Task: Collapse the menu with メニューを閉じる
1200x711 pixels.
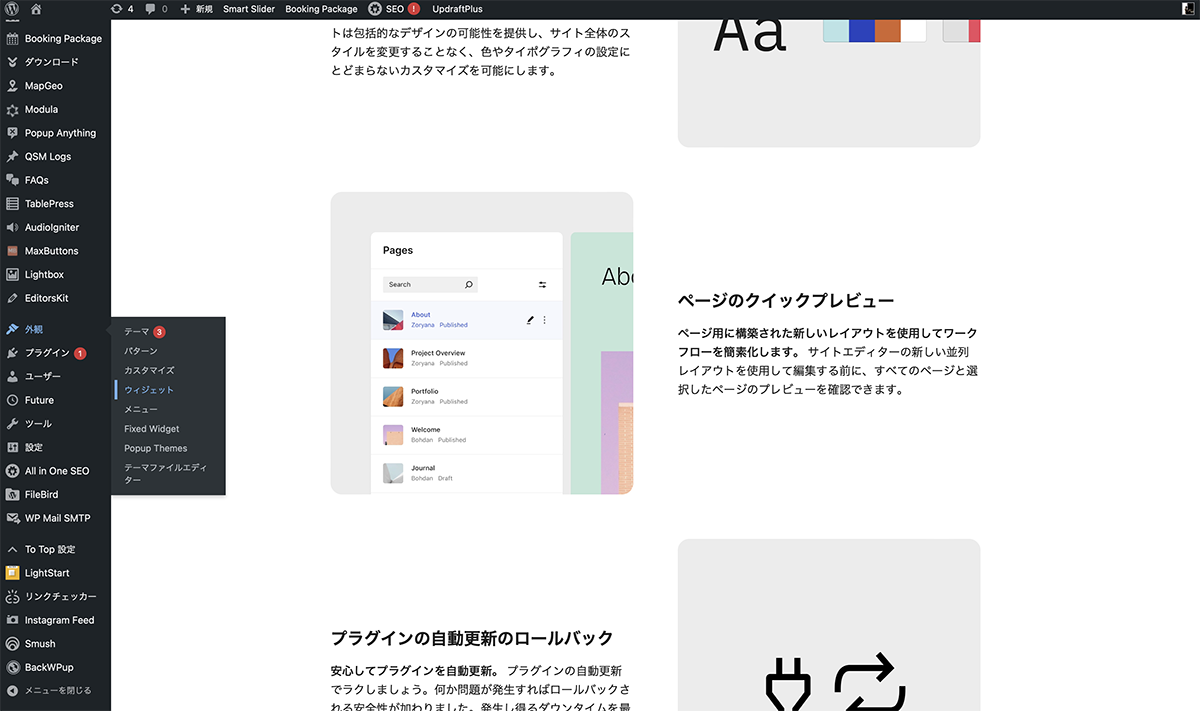Action: point(49,690)
